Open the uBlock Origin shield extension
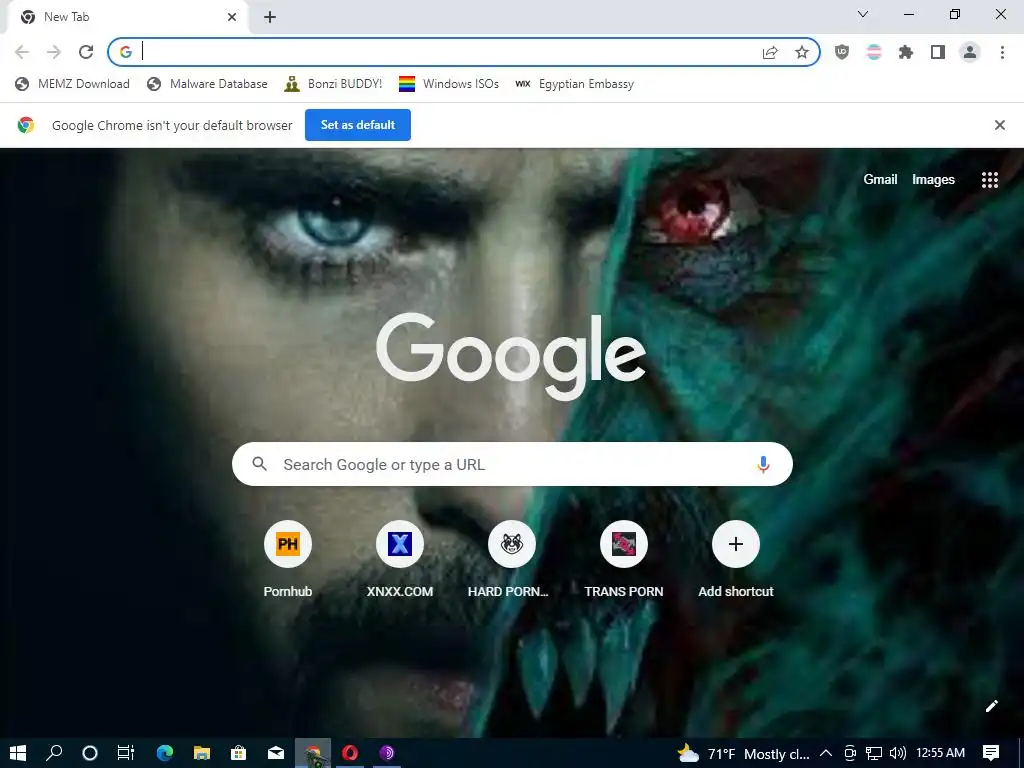The width and height of the screenshot is (1024, 768). (x=842, y=52)
